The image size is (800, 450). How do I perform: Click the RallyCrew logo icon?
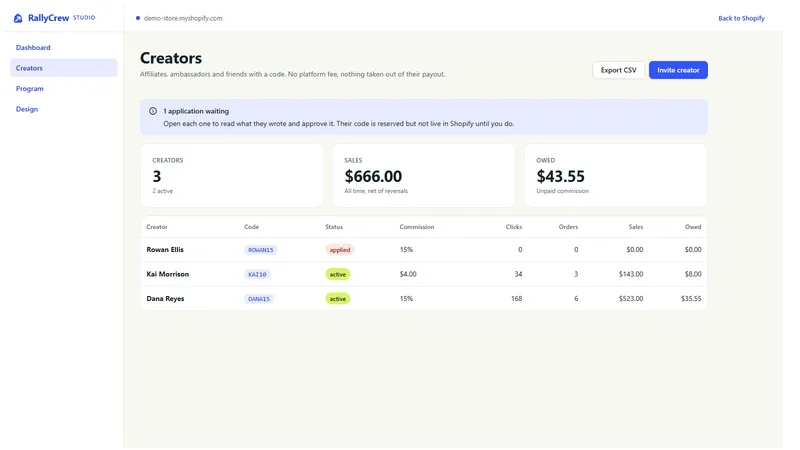(18, 18)
